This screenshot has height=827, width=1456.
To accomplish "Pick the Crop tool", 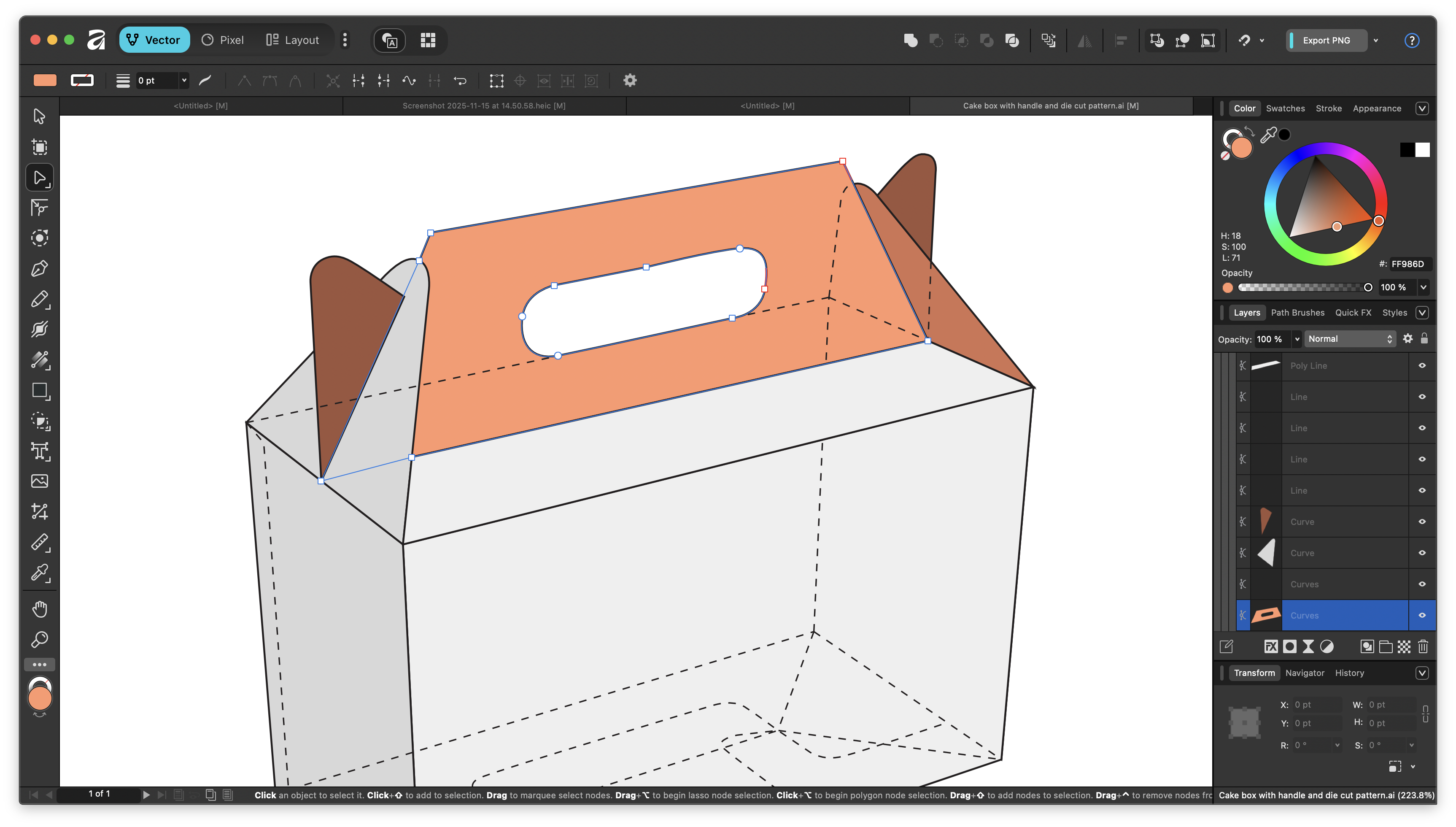I will (x=39, y=511).
